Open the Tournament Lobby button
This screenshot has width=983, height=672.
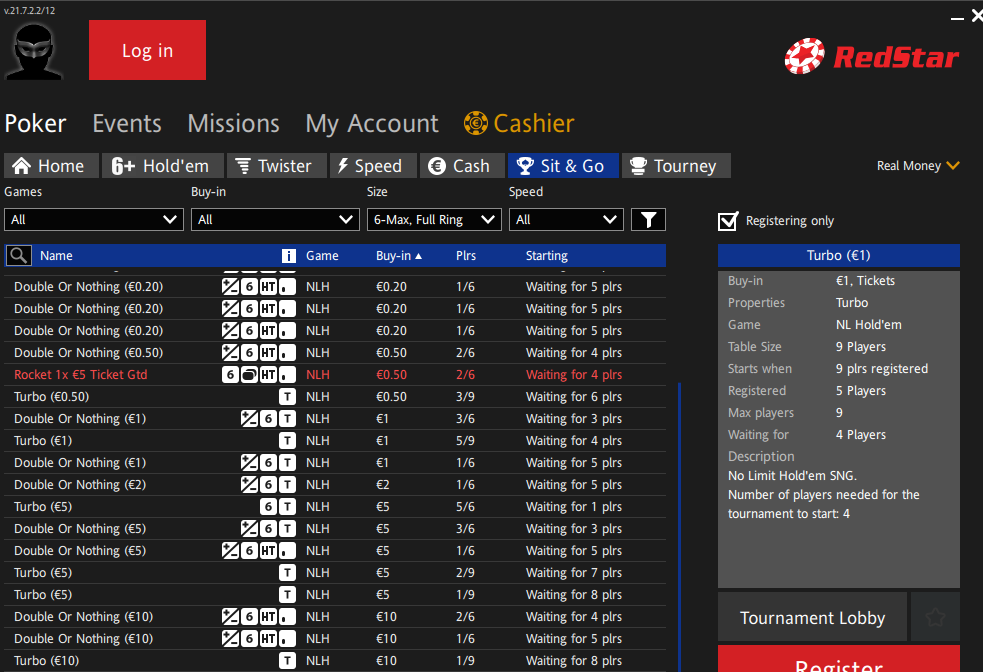812,617
